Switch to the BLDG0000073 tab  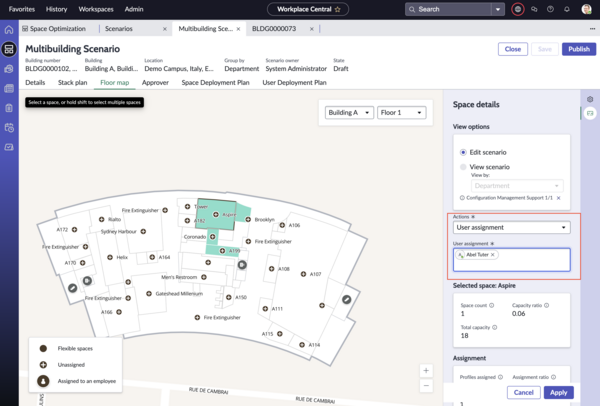274,29
